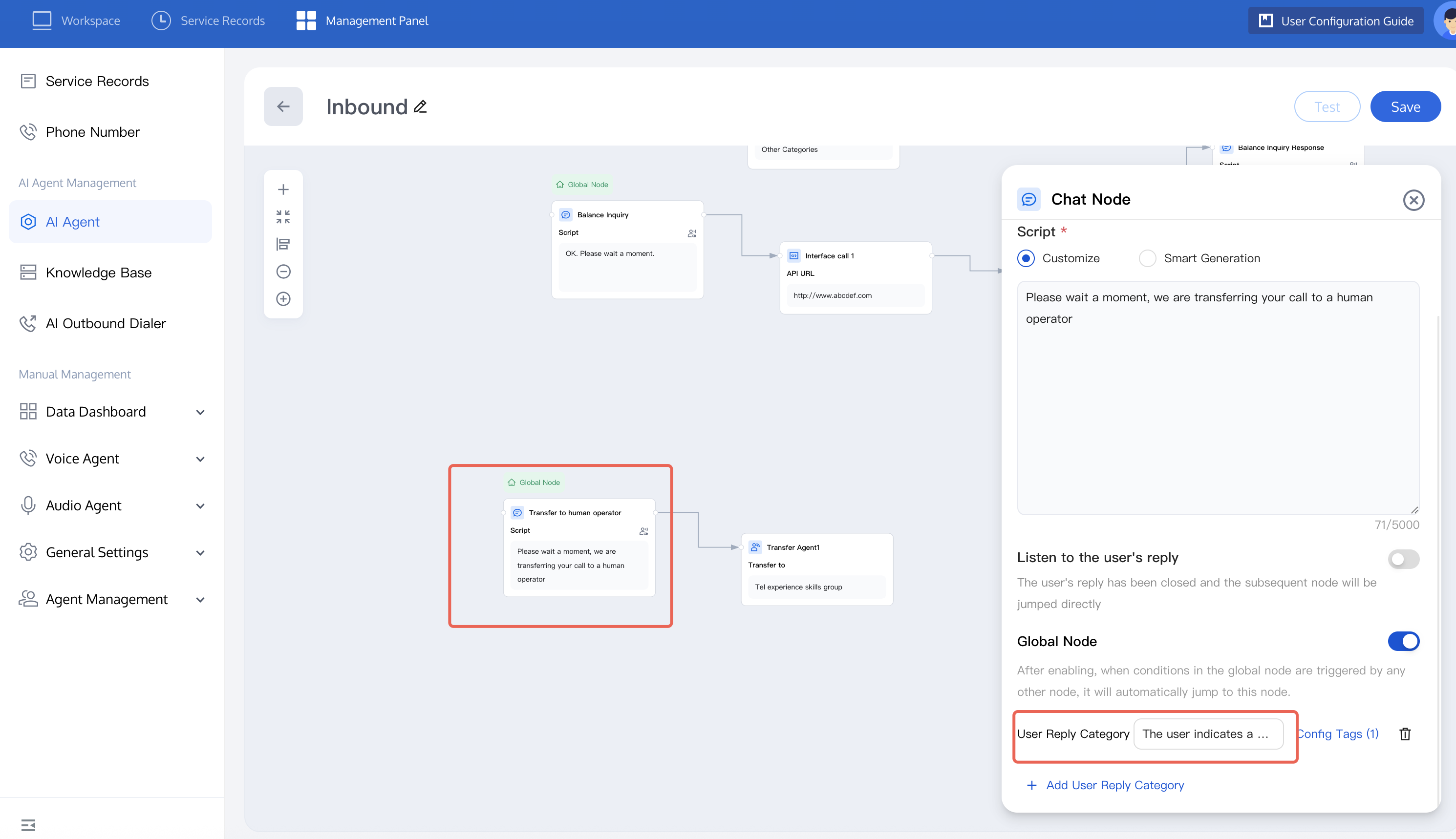The height and width of the screenshot is (839, 1456).
Task: Disable the Global Node toggle
Action: [x=1403, y=641]
